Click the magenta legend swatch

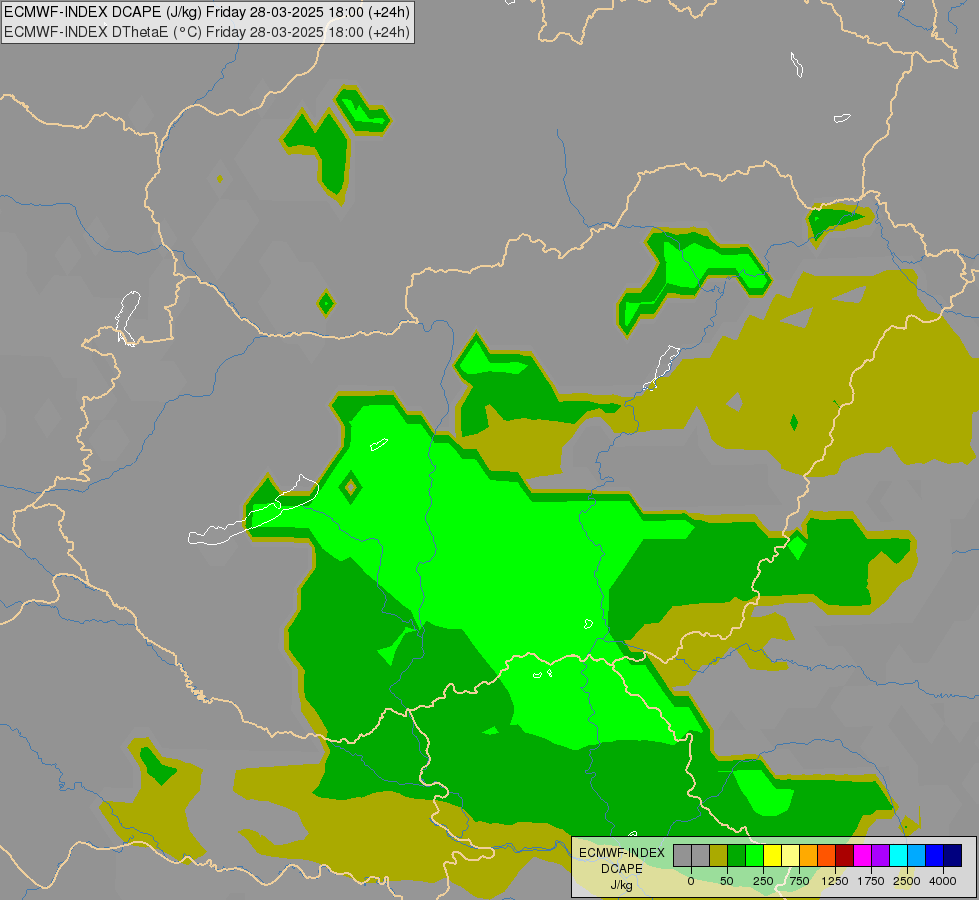pyautogui.click(x=863, y=855)
